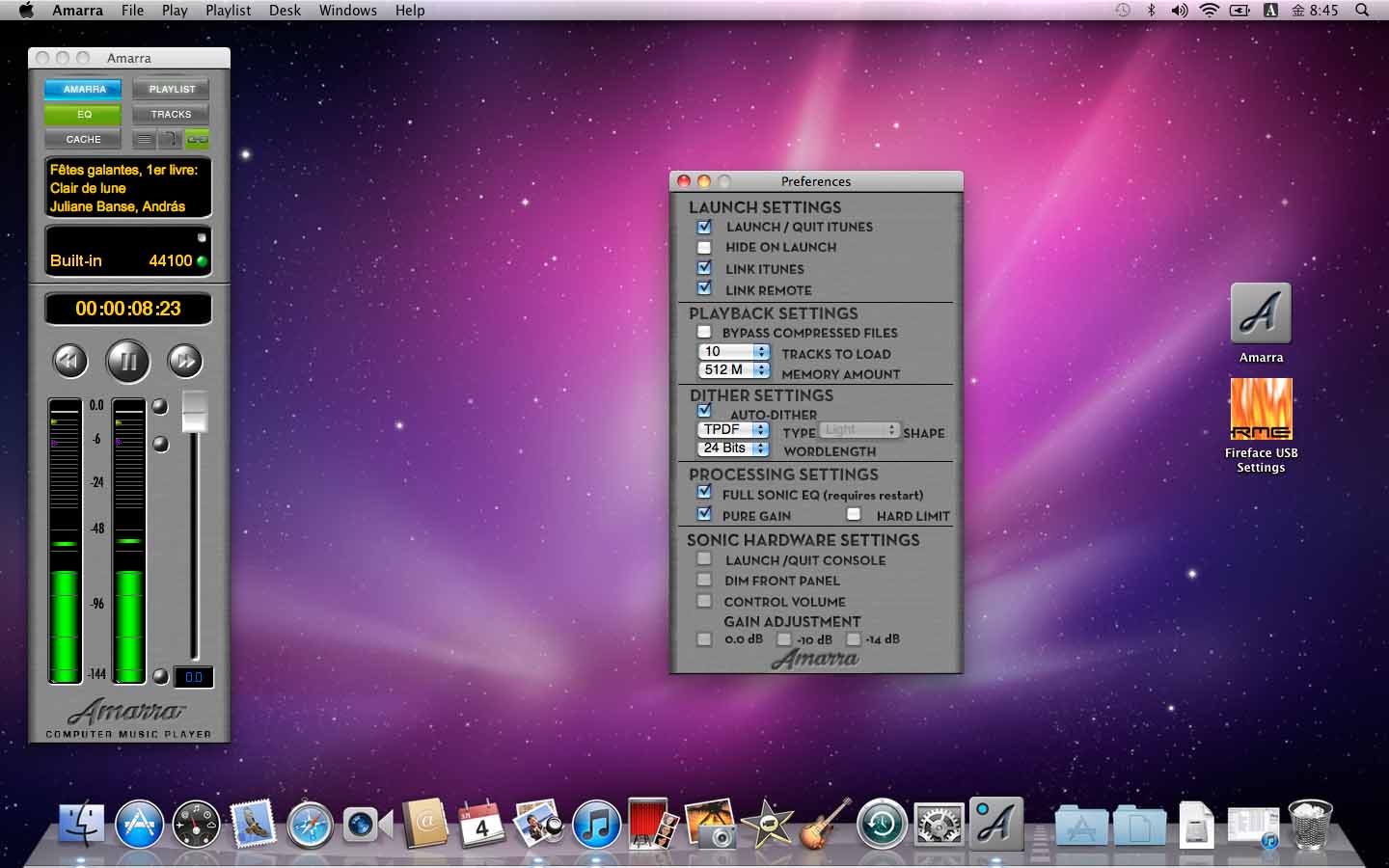
Task: Open the Windows menu
Action: click(347, 10)
